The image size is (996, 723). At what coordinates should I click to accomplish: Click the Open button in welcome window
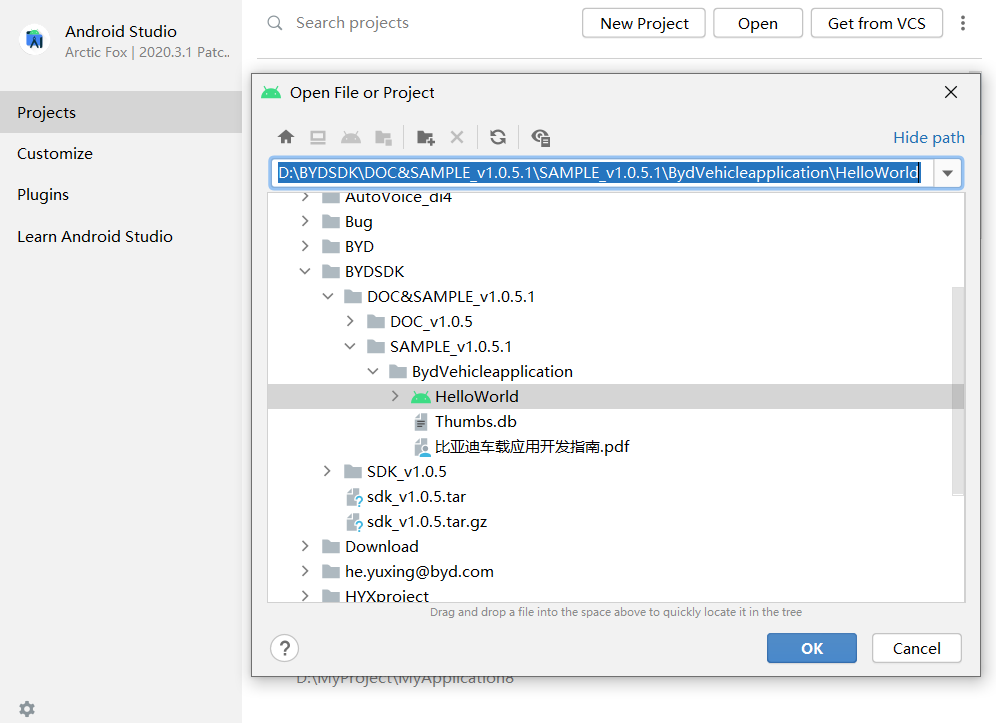pyautogui.click(x=758, y=24)
